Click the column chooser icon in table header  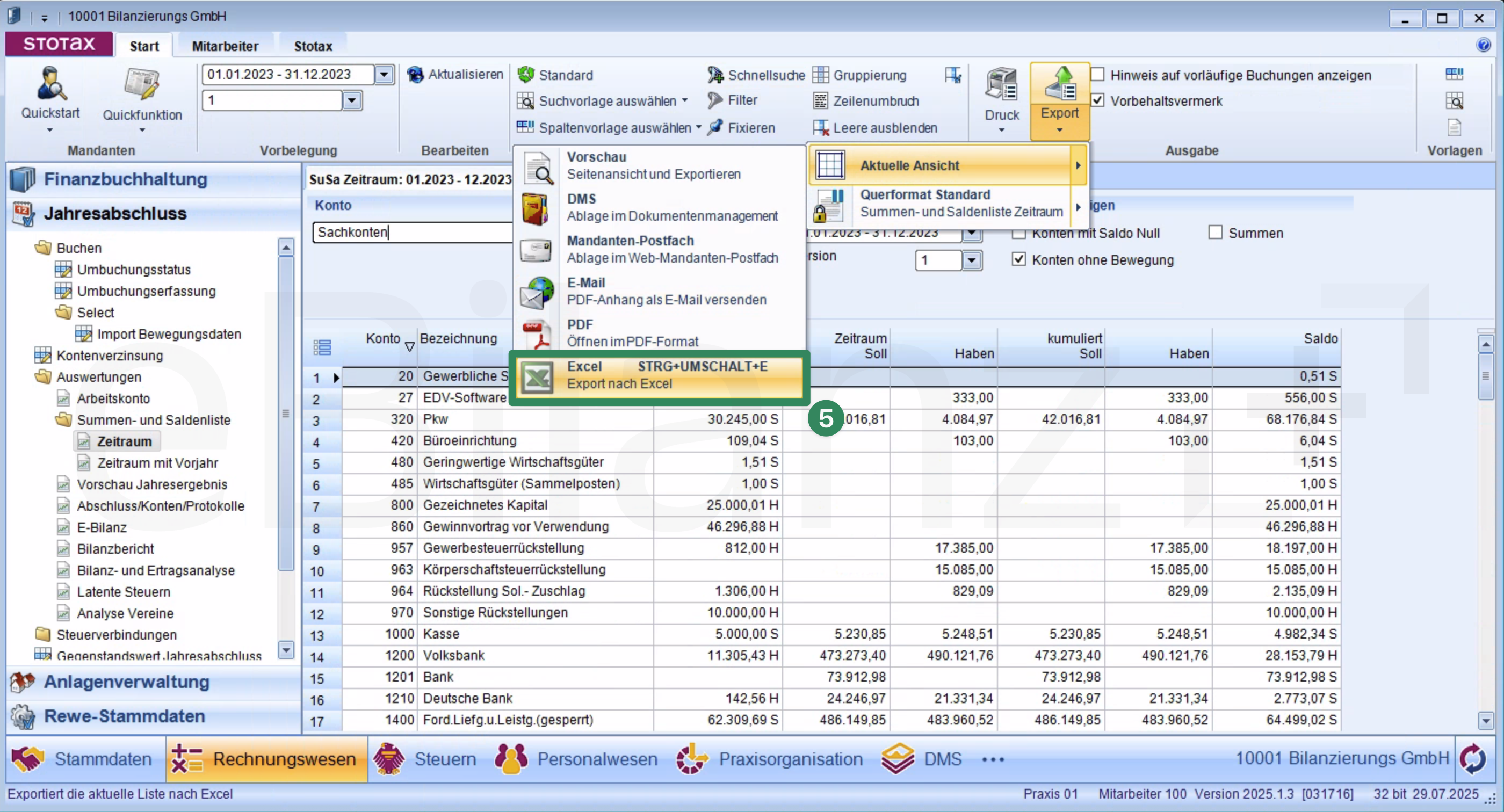tap(322, 347)
